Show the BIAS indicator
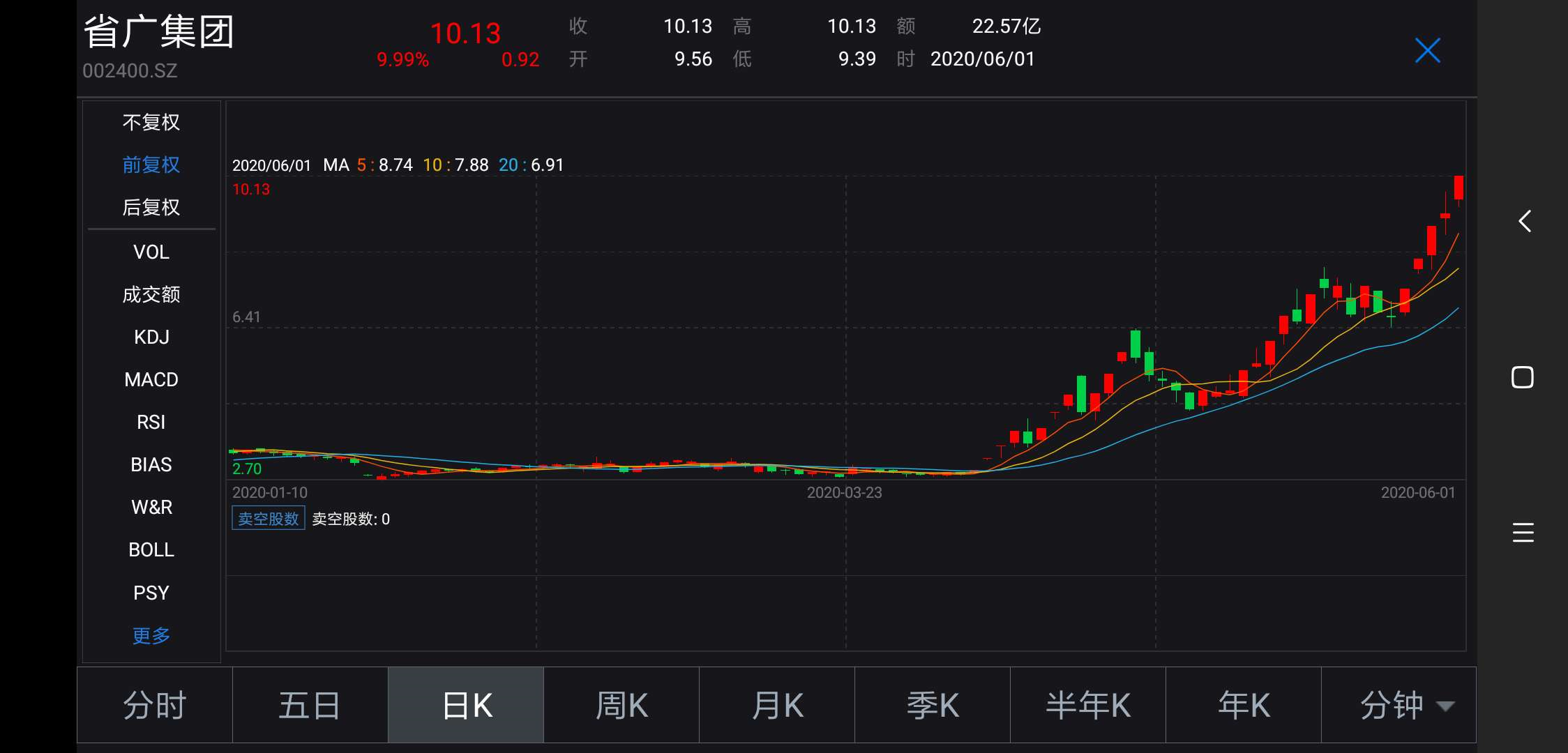Viewport: 1568px width, 753px height. [x=151, y=464]
